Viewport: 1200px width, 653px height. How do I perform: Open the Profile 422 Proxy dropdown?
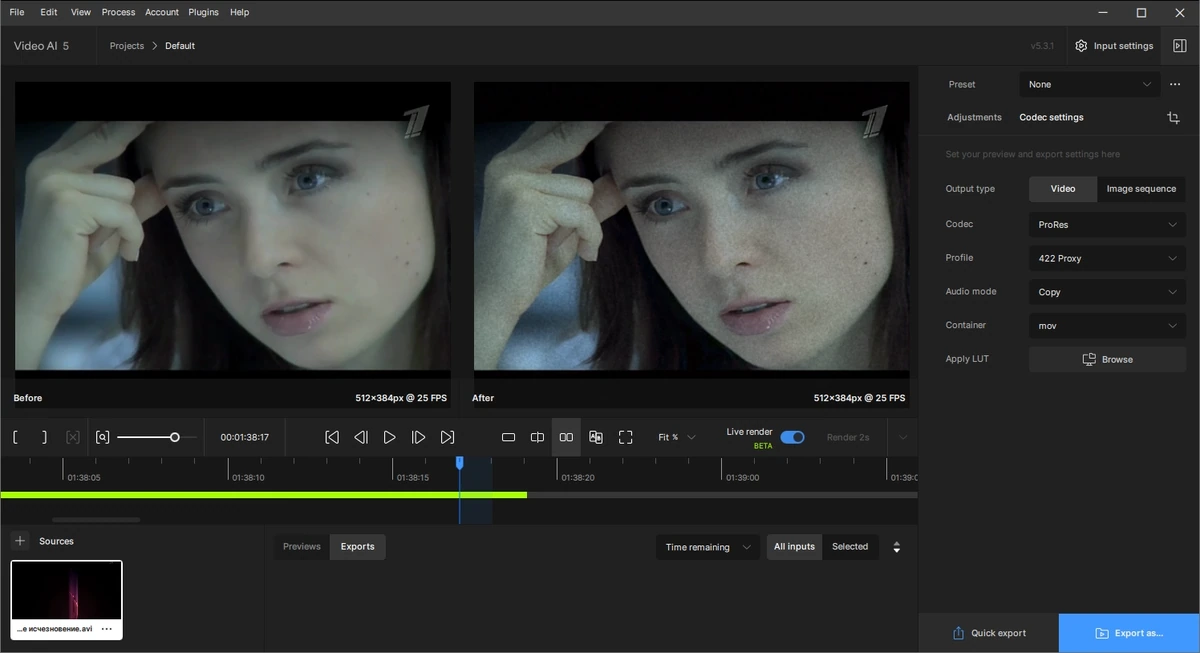coord(1107,258)
